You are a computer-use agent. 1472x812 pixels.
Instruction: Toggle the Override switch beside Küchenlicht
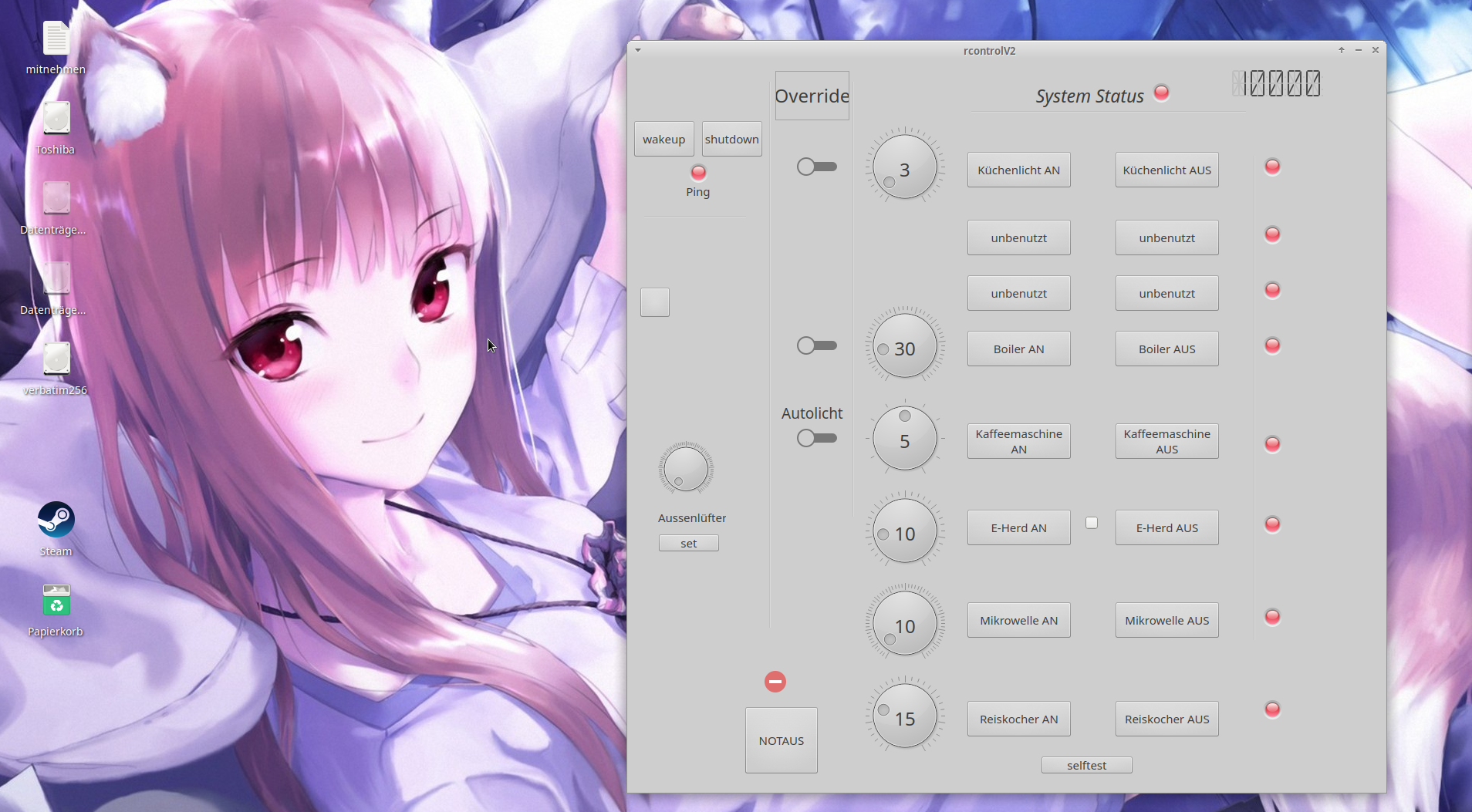817,167
